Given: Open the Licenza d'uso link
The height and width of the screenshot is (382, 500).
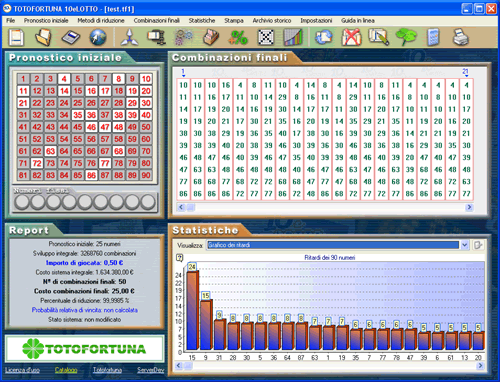Looking at the screenshot, I should click(22, 370).
